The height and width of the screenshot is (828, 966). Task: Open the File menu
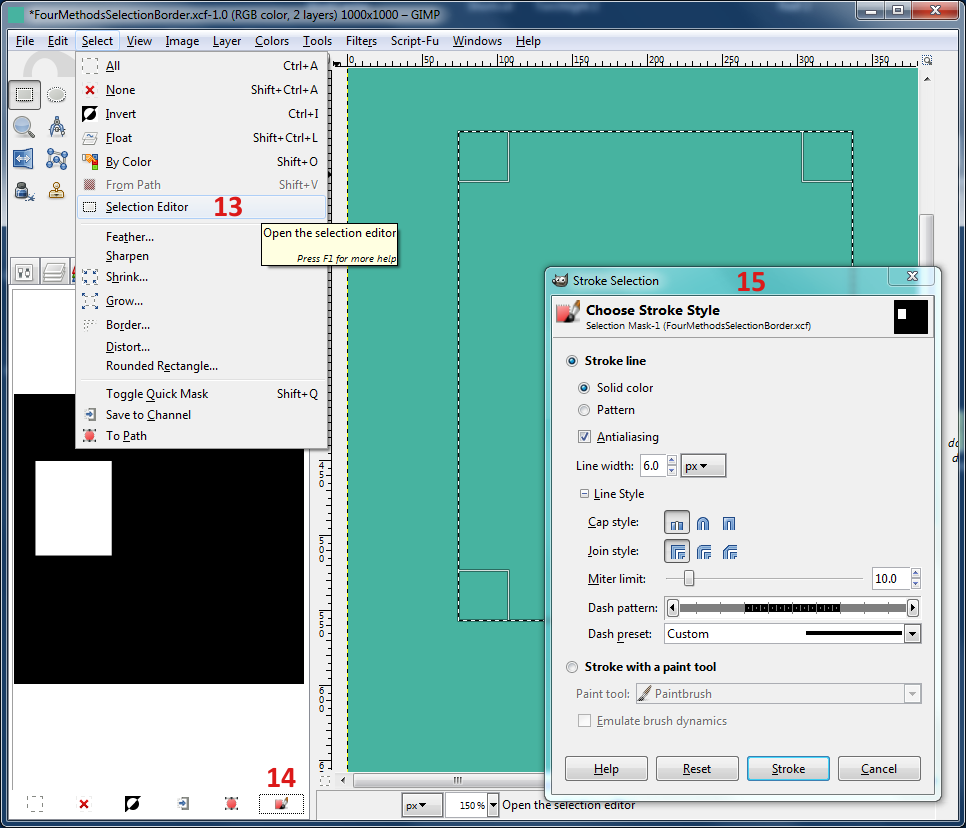pyautogui.click(x=25, y=41)
